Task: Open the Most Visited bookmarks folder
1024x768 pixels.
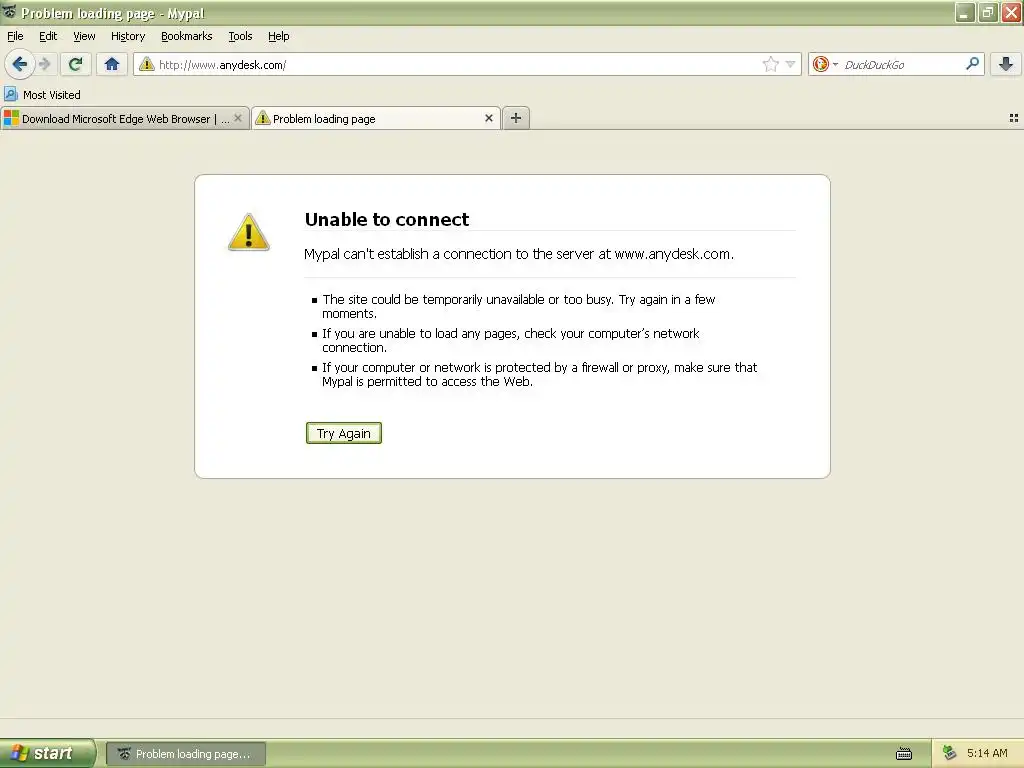Action: 42,95
